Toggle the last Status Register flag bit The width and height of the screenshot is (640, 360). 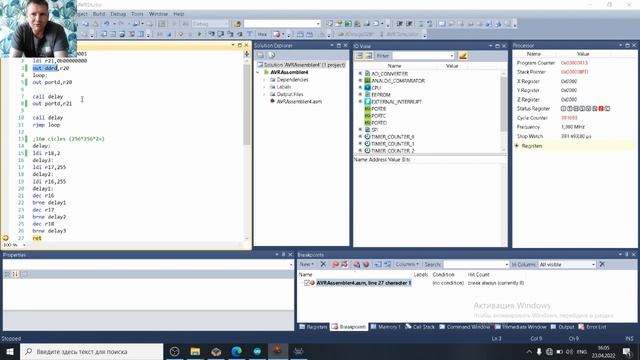(607, 109)
